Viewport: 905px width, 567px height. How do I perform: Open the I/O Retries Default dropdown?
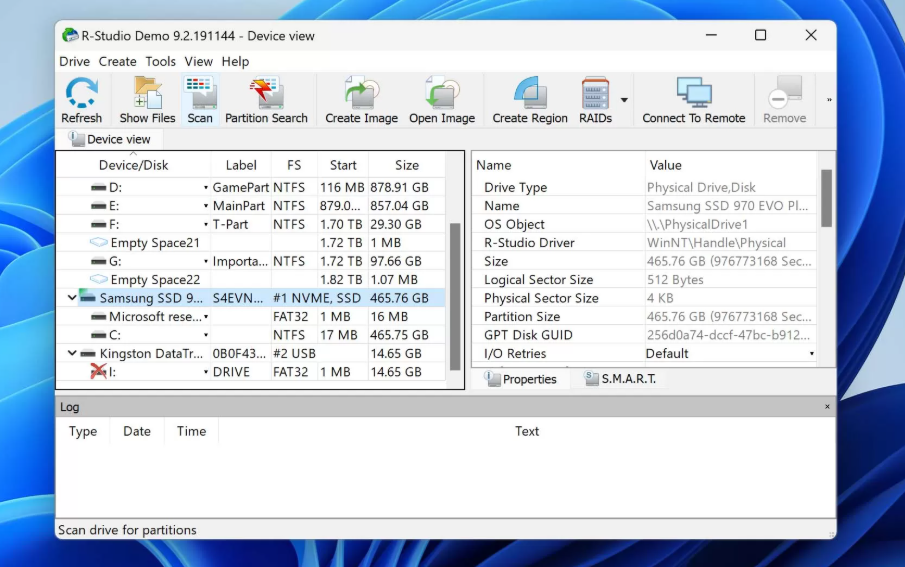click(811, 354)
